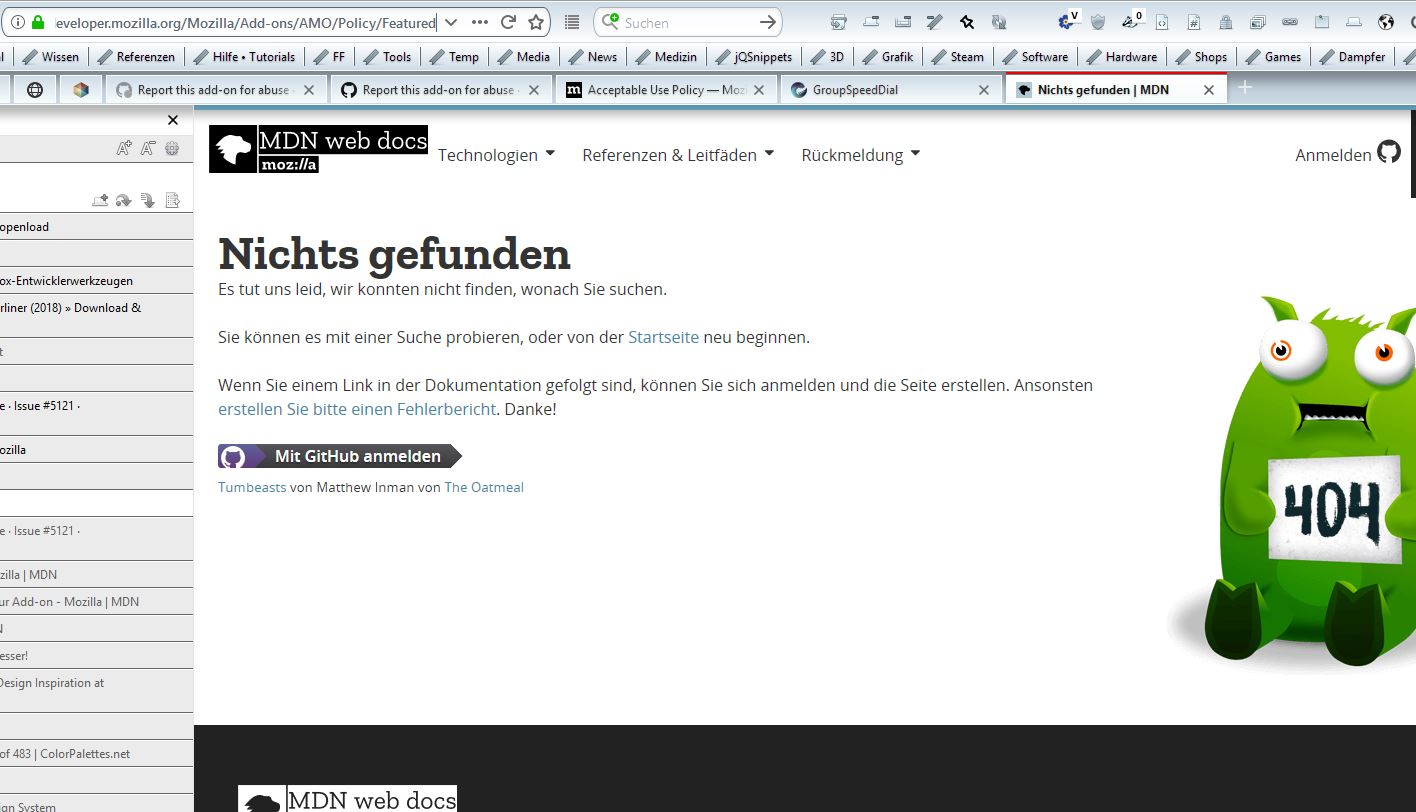Expand the Technologien dropdown menu

pos(496,155)
